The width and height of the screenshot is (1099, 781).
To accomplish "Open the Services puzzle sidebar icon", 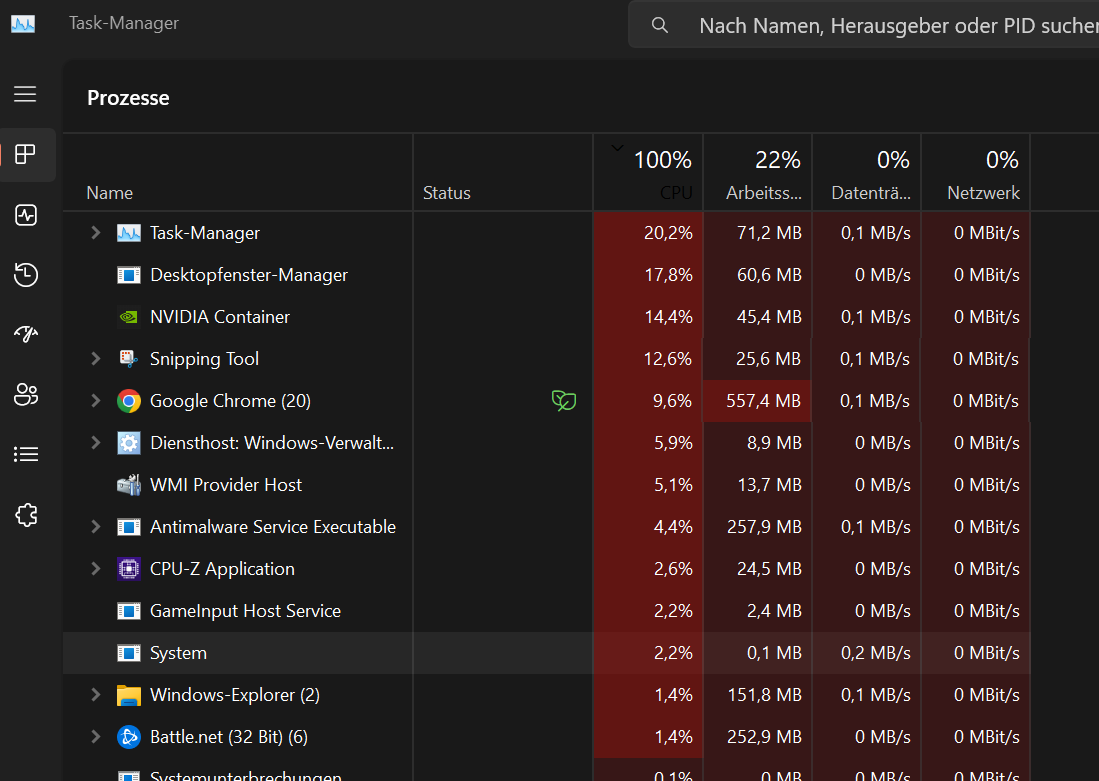I will (26, 515).
